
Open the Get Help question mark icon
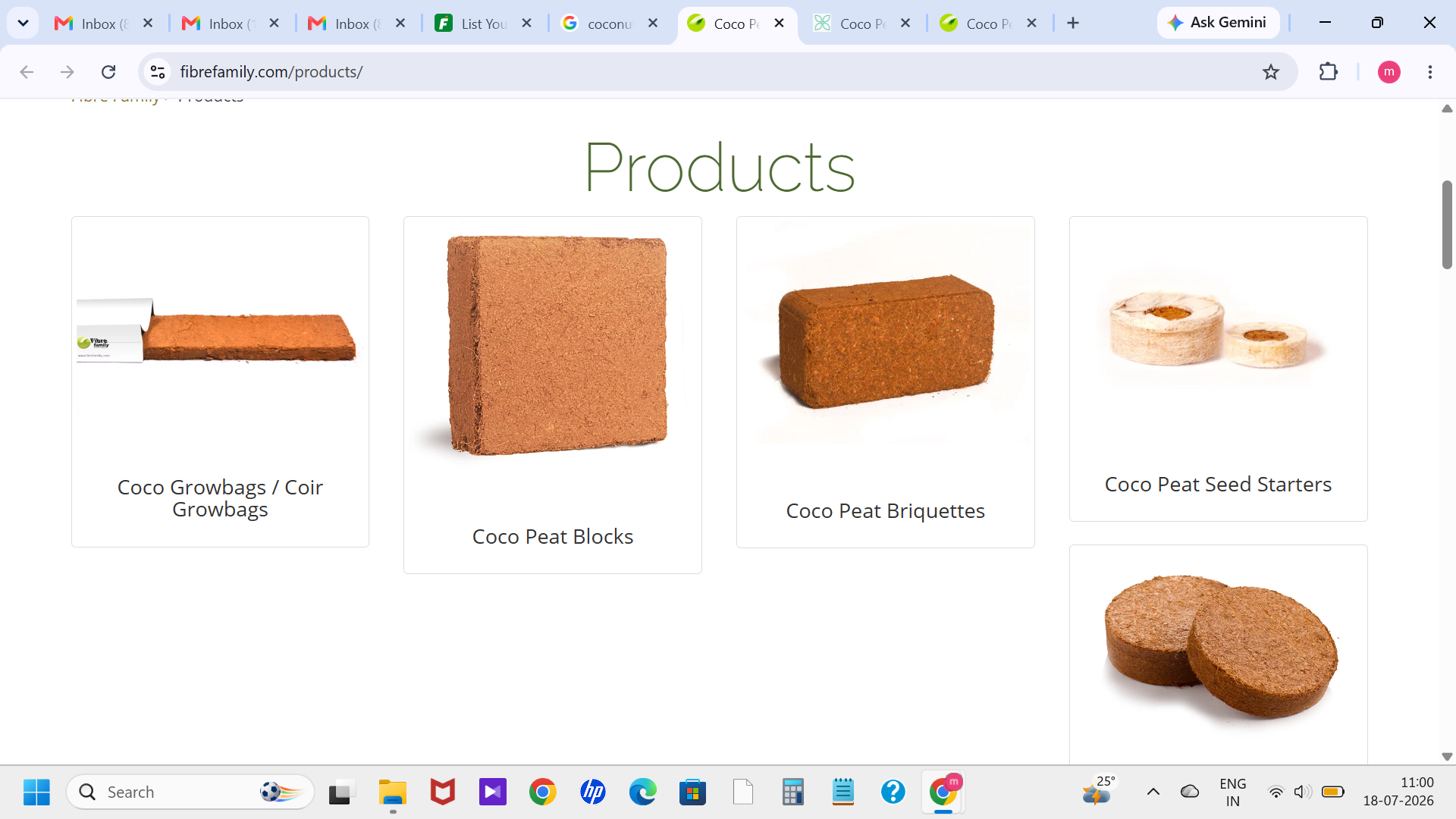tap(893, 792)
